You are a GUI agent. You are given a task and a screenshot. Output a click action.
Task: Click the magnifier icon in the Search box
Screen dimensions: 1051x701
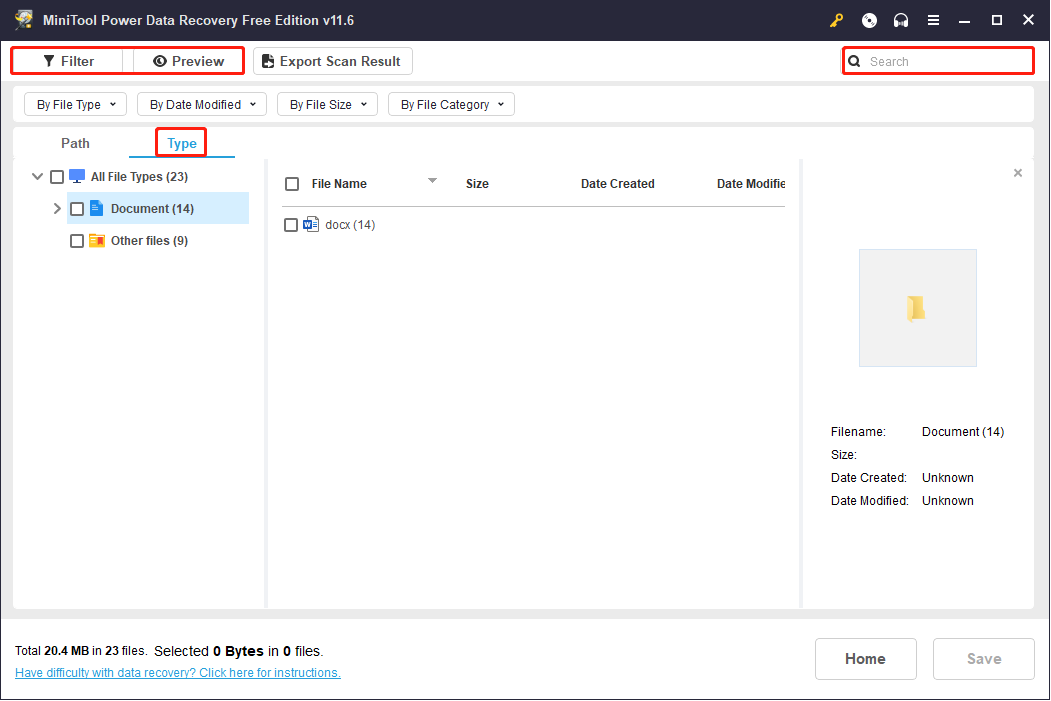[854, 62]
